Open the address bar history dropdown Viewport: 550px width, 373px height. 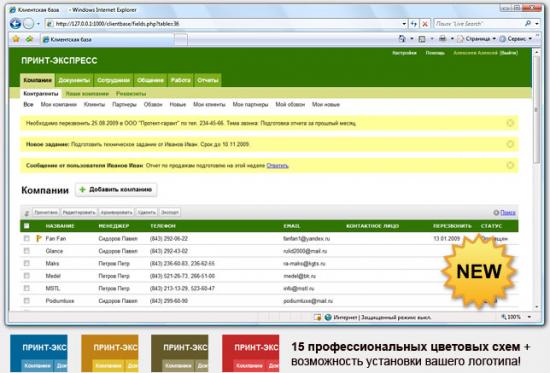click(x=404, y=24)
